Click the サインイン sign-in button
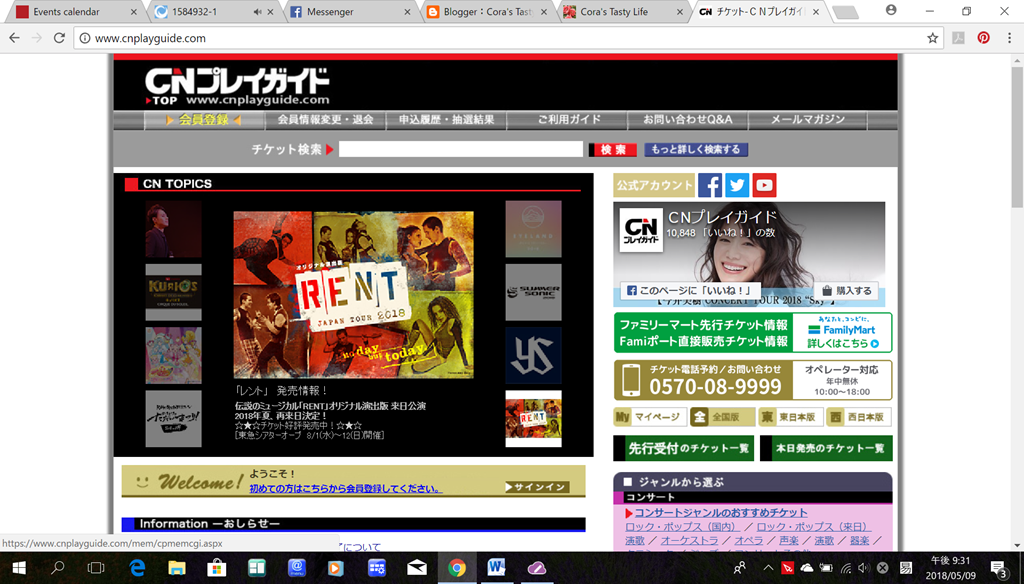Image resolution: width=1024 pixels, height=584 pixels. (537, 487)
